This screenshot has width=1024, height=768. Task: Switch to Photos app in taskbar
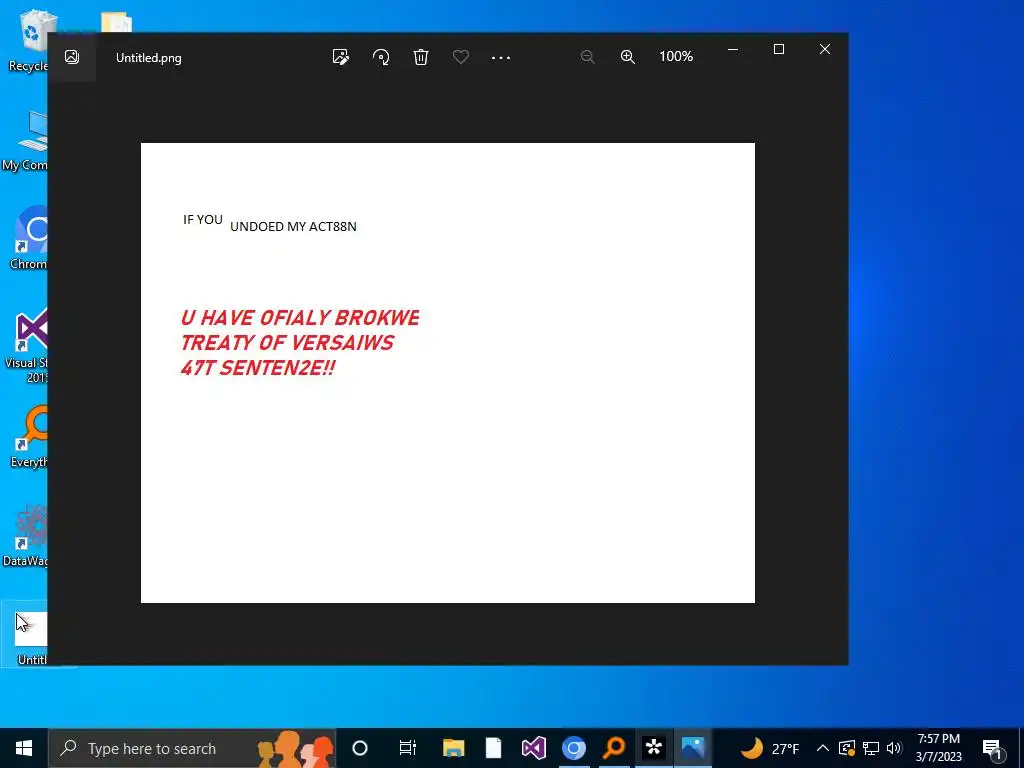694,748
